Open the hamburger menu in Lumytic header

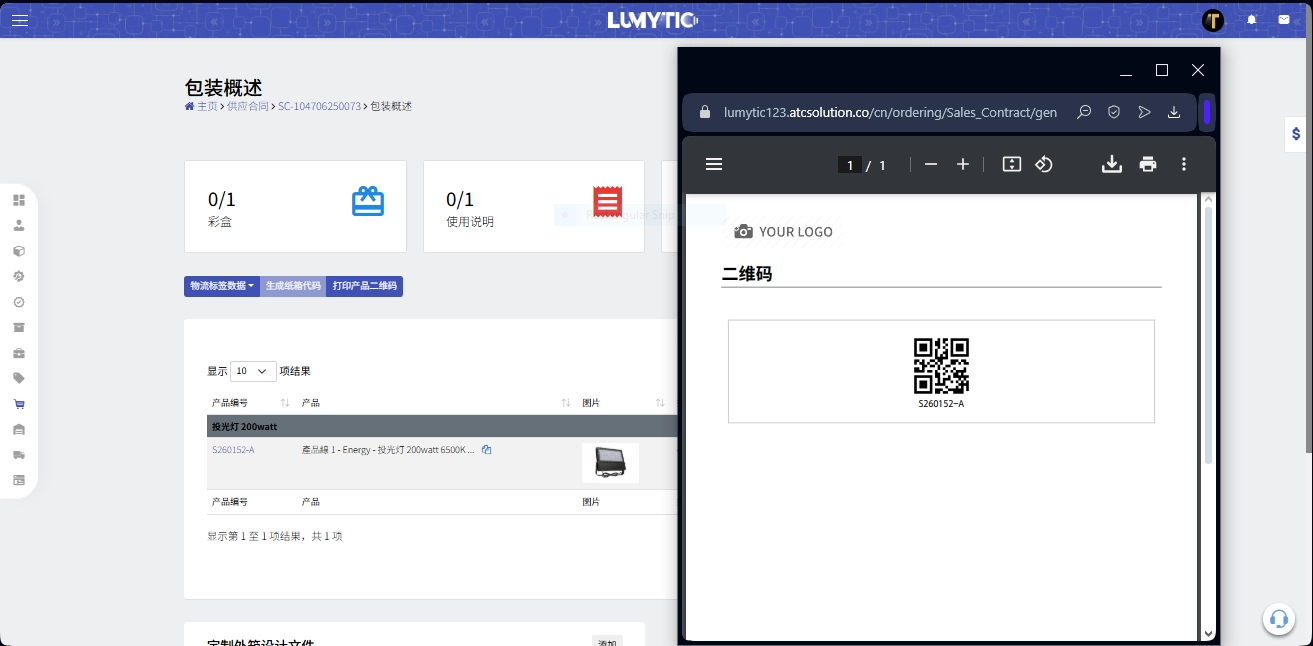(20, 20)
